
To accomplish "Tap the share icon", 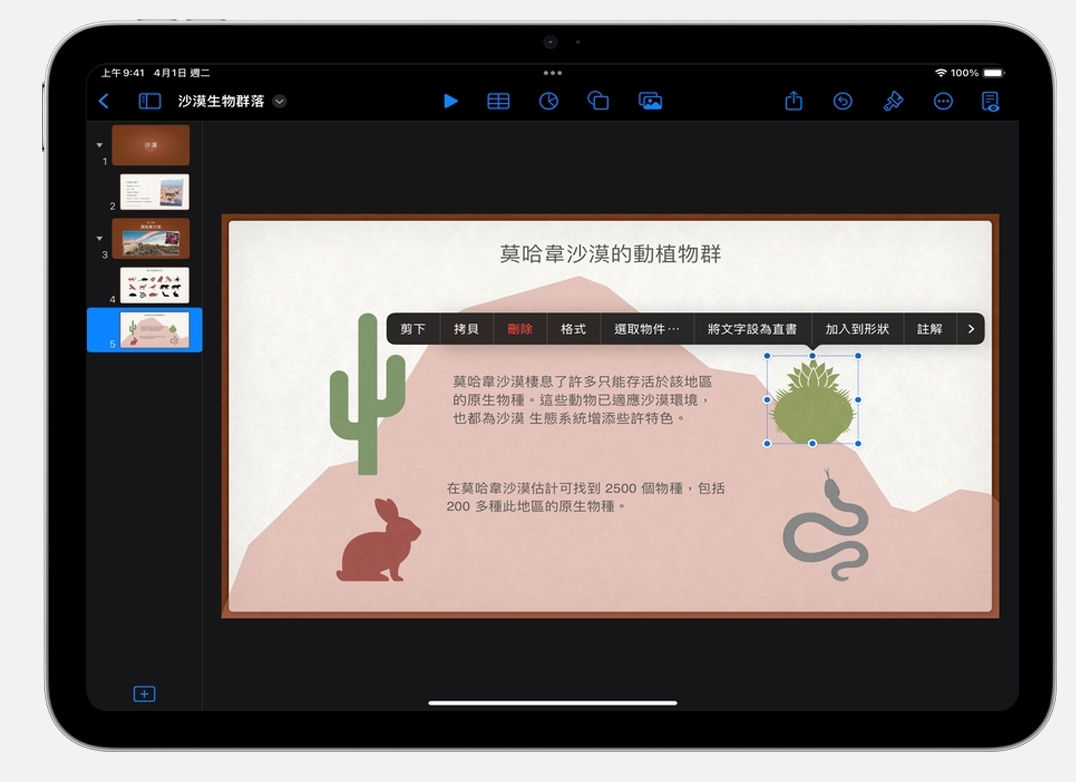I will [793, 101].
